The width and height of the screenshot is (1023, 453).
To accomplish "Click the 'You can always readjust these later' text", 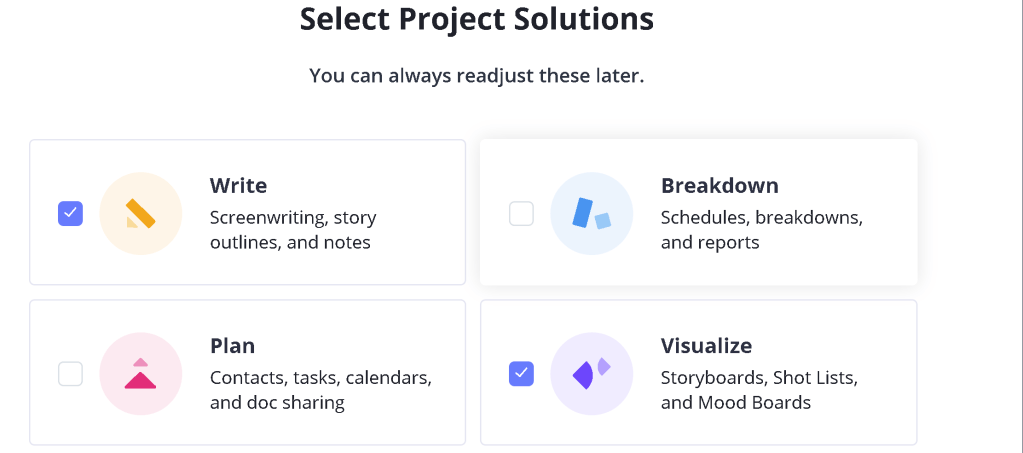I will [477, 76].
